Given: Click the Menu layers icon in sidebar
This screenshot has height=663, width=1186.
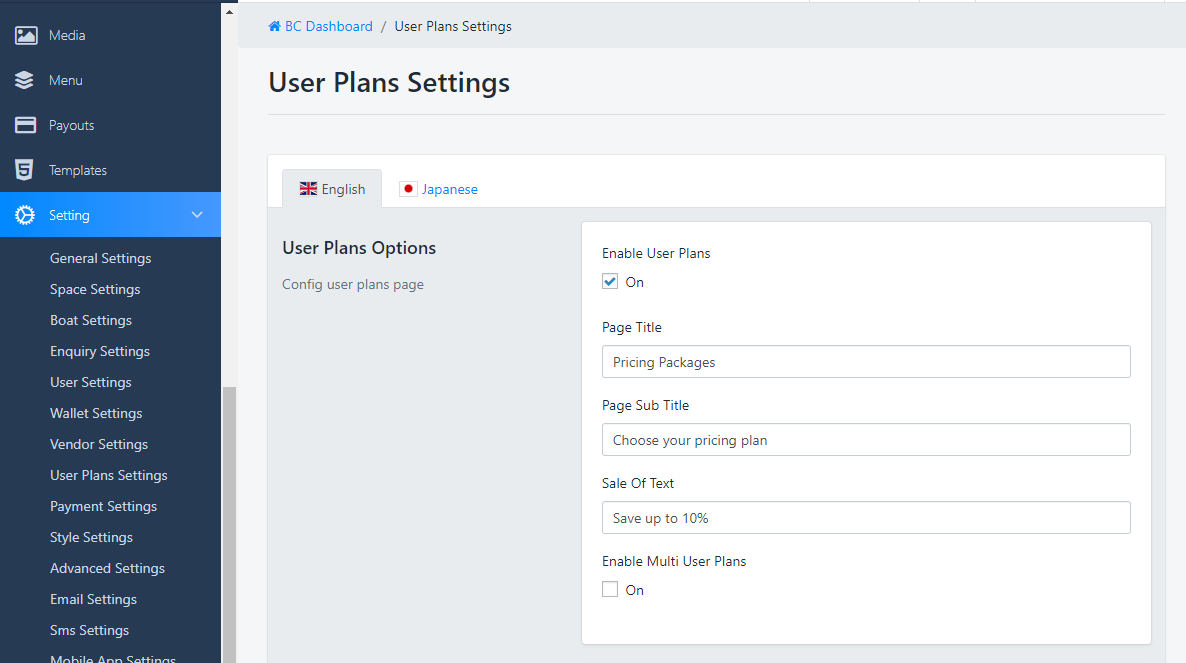Looking at the screenshot, I should tap(26, 80).
